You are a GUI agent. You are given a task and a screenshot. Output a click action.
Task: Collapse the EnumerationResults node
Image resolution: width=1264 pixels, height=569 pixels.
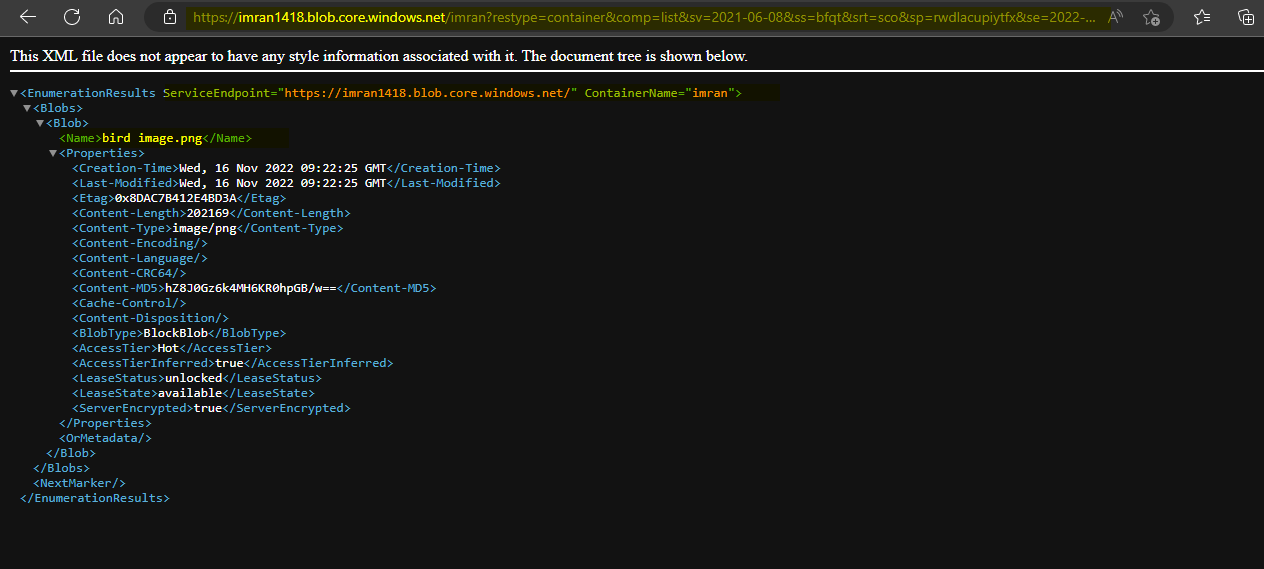[x=14, y=93]
